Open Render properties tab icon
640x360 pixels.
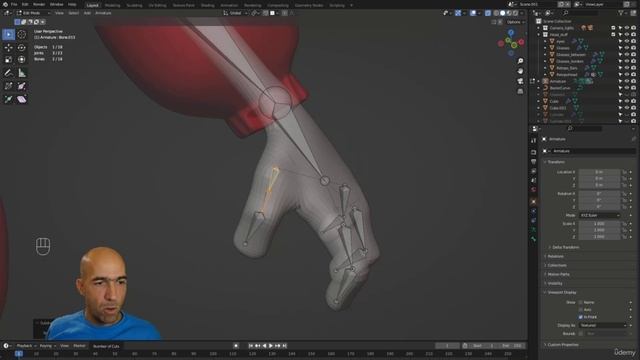(x=533, y=152)
